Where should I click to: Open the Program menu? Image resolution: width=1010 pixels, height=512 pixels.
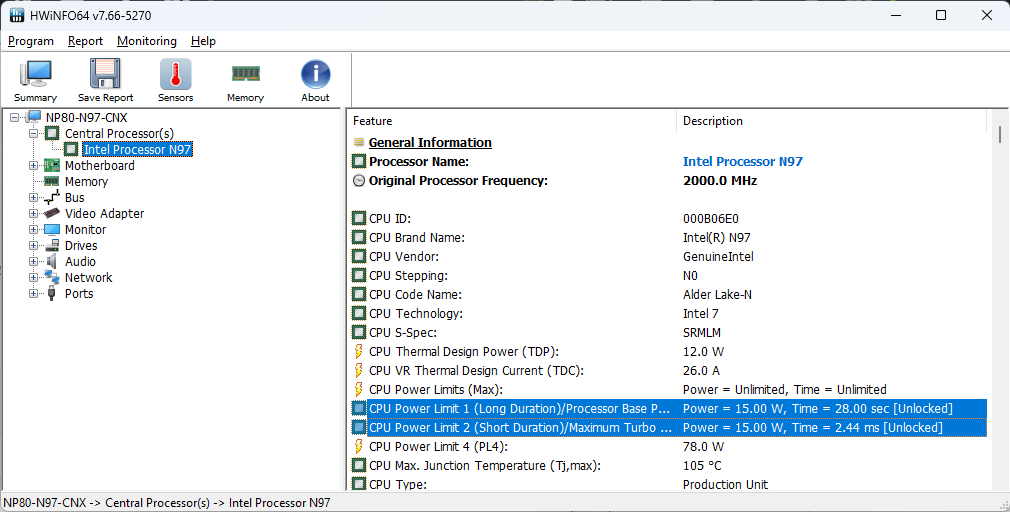point(31,41)
